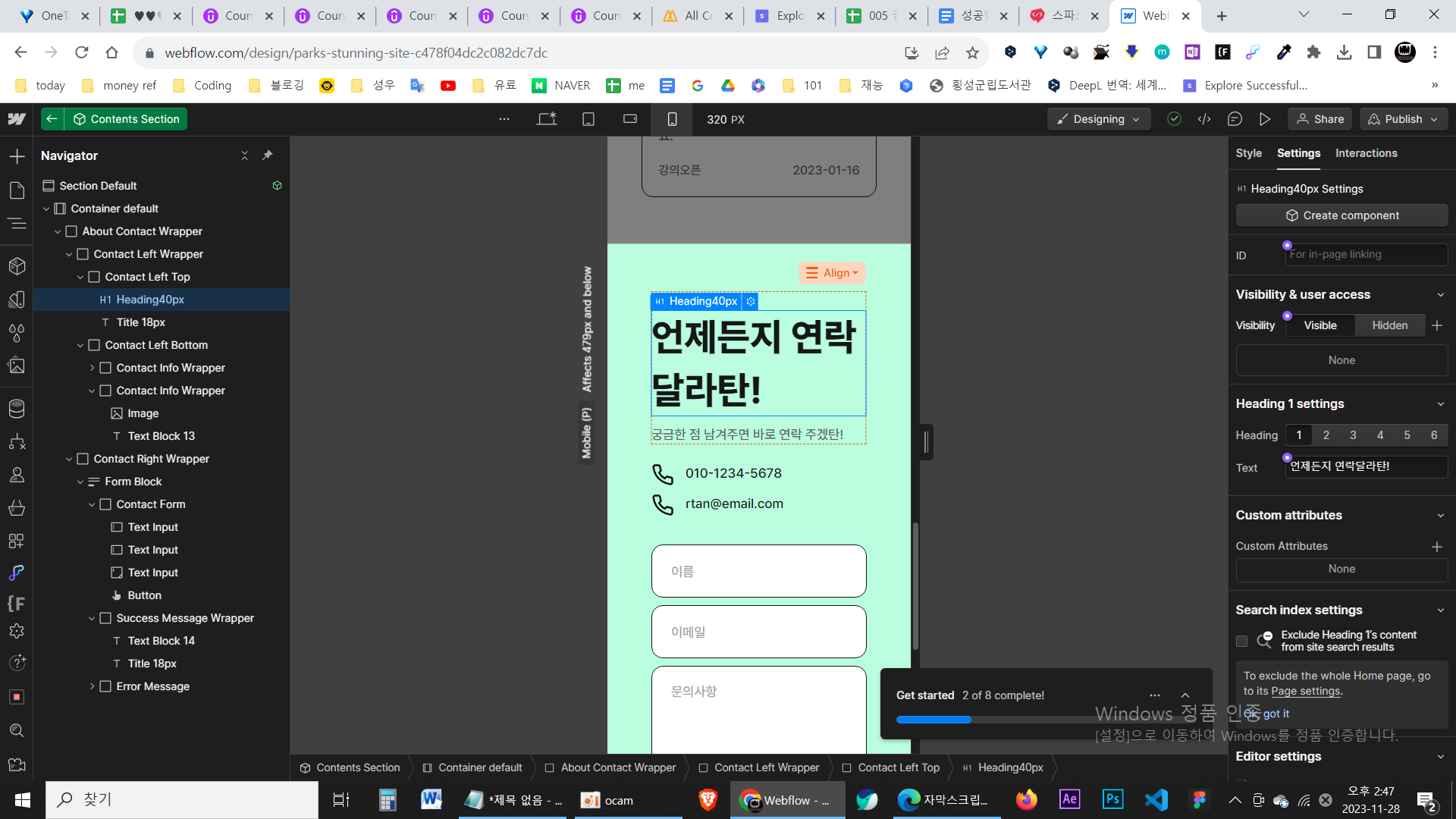Select the mobile portrait breakpoint icon

coord(672,119)
